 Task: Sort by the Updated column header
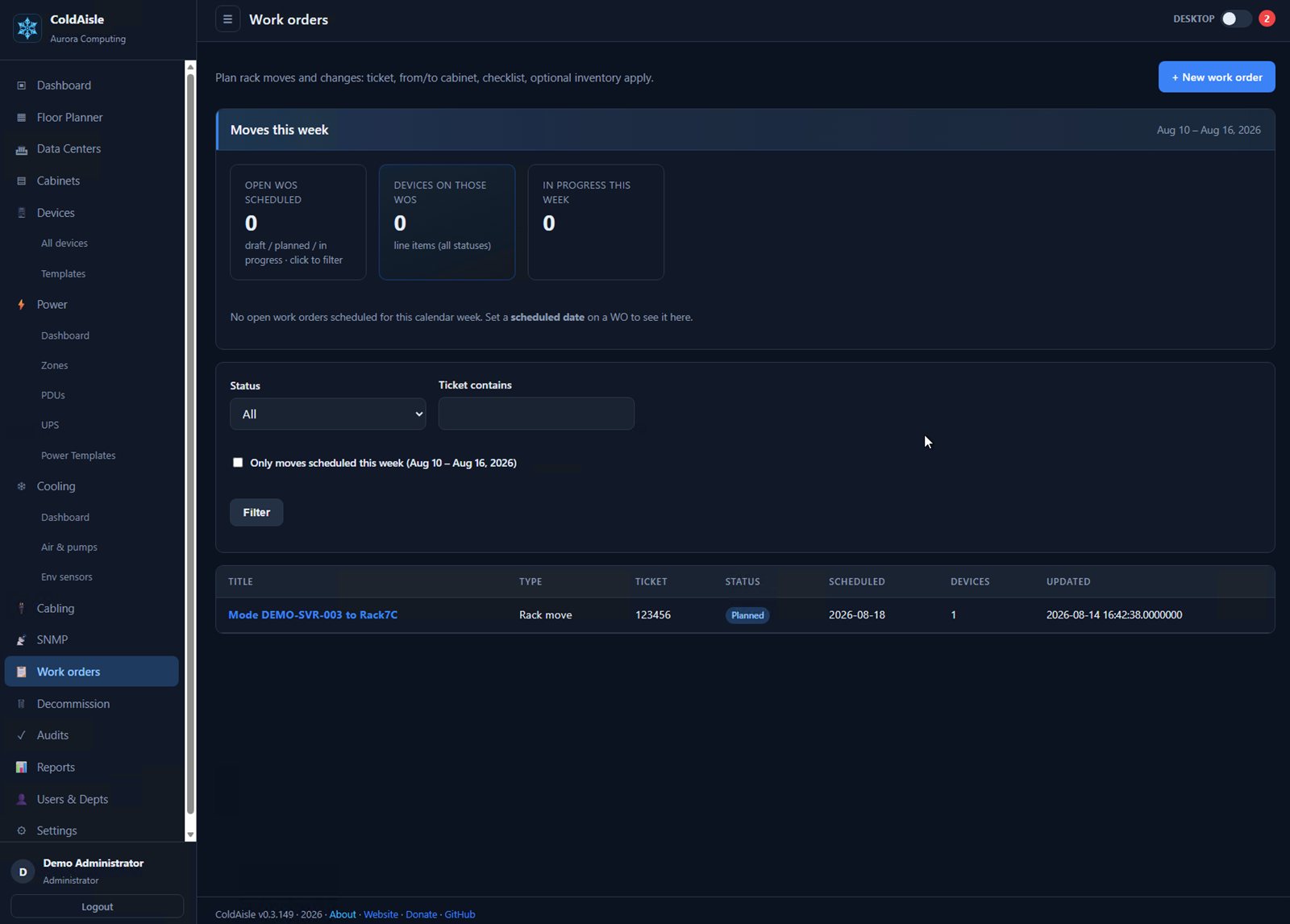pyautogui.click(x=1068, y=582)
